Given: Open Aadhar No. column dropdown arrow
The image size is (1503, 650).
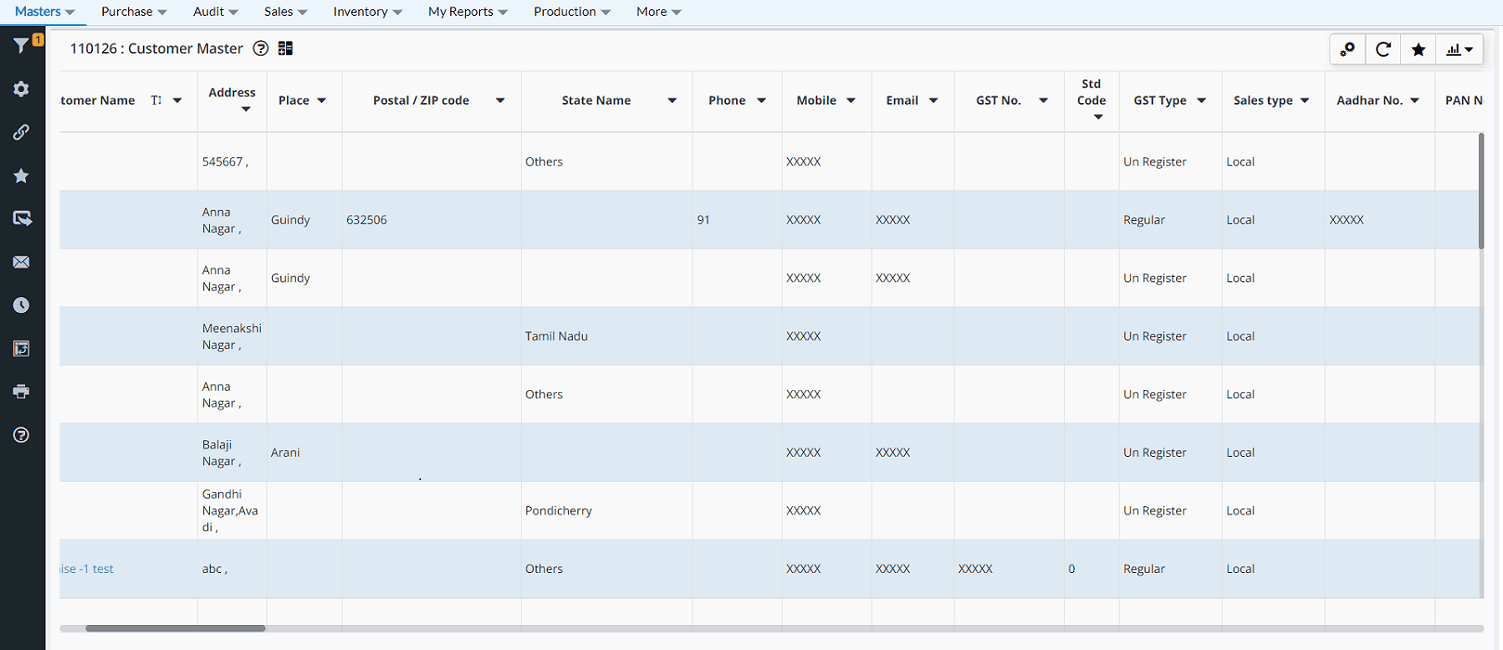Looking at the screenshot, I should coord(1415,101).
